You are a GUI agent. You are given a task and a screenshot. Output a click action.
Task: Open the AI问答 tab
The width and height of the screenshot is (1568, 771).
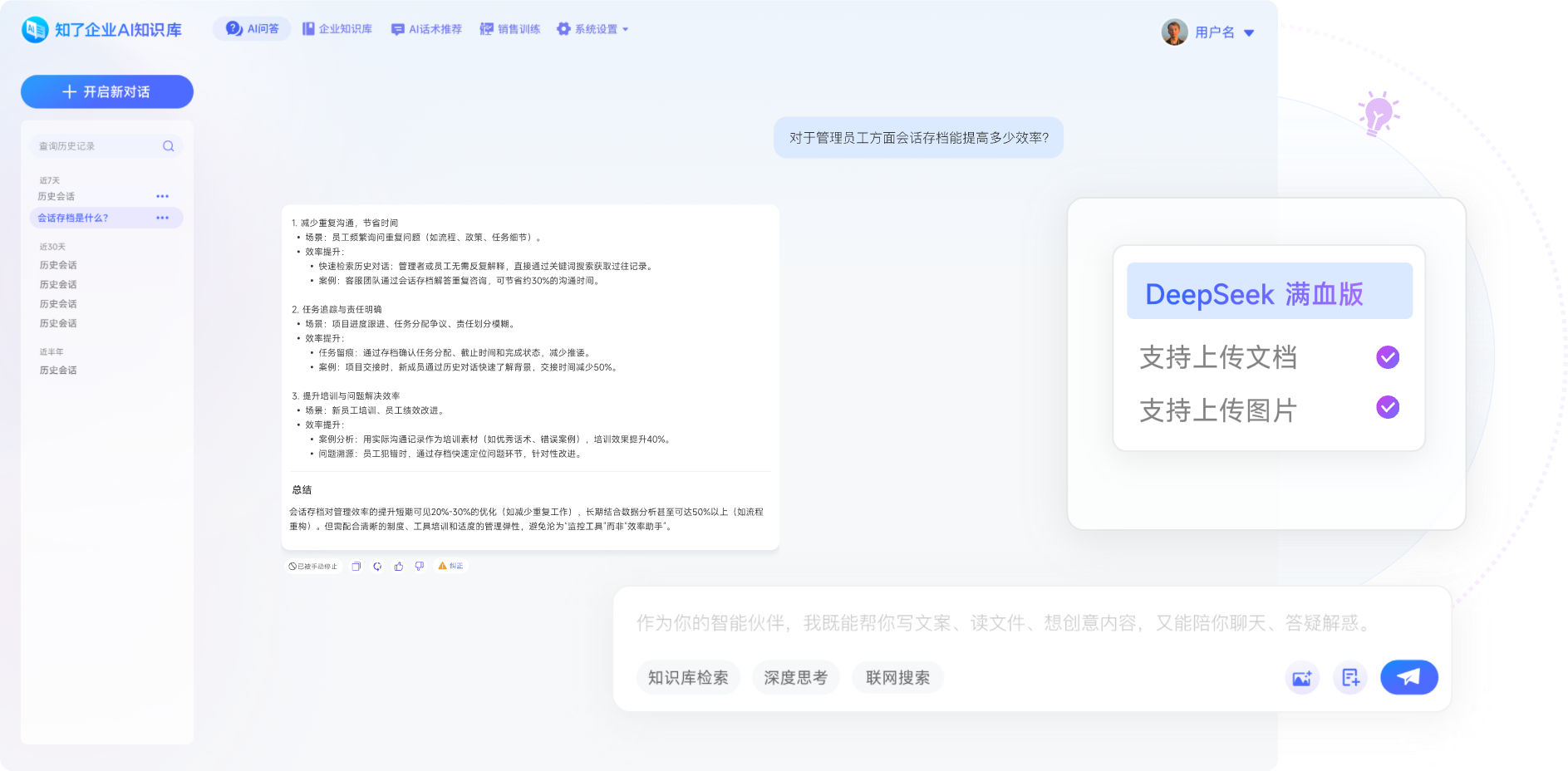252,29
